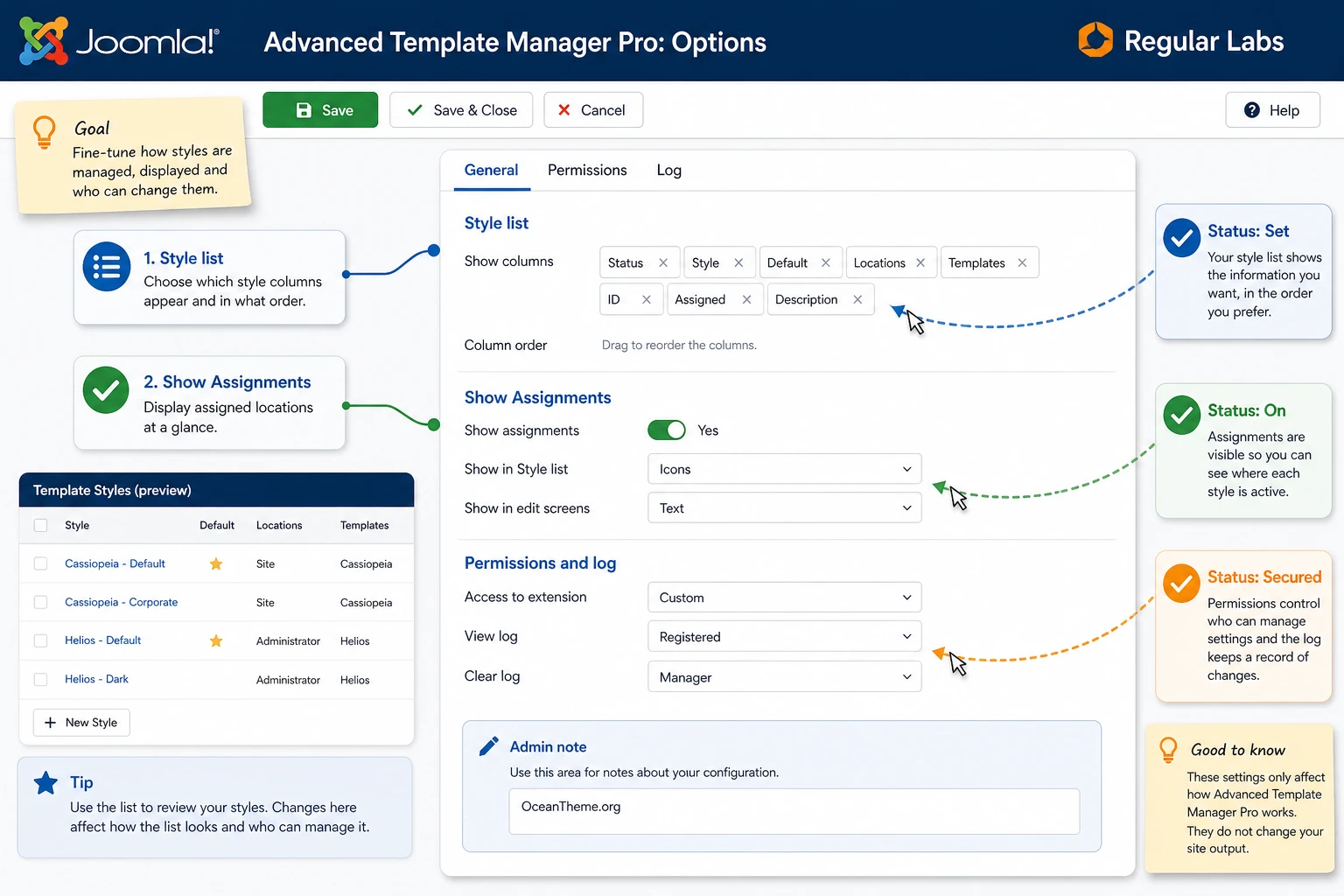
Task: Remove the Locations column tag
Action: [x=920, y=262]
